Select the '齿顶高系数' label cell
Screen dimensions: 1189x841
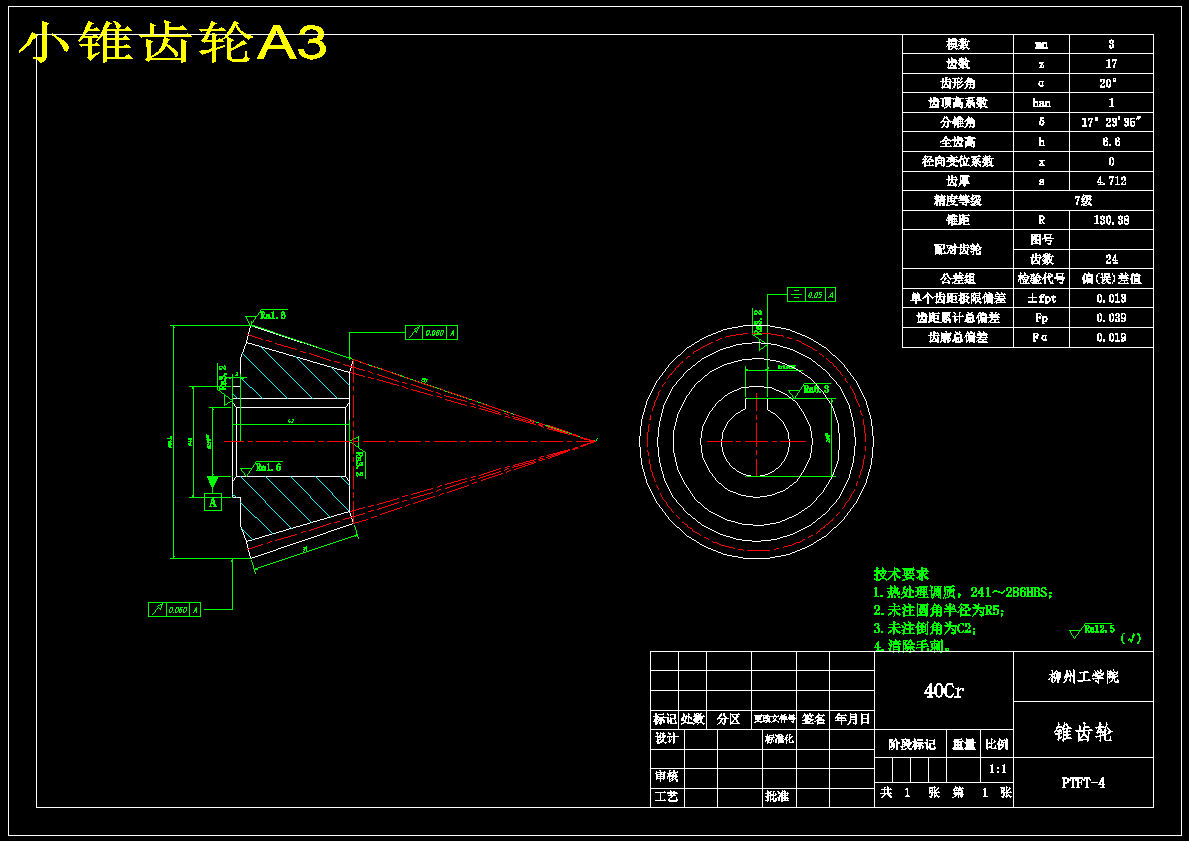[x=958, y=103]
